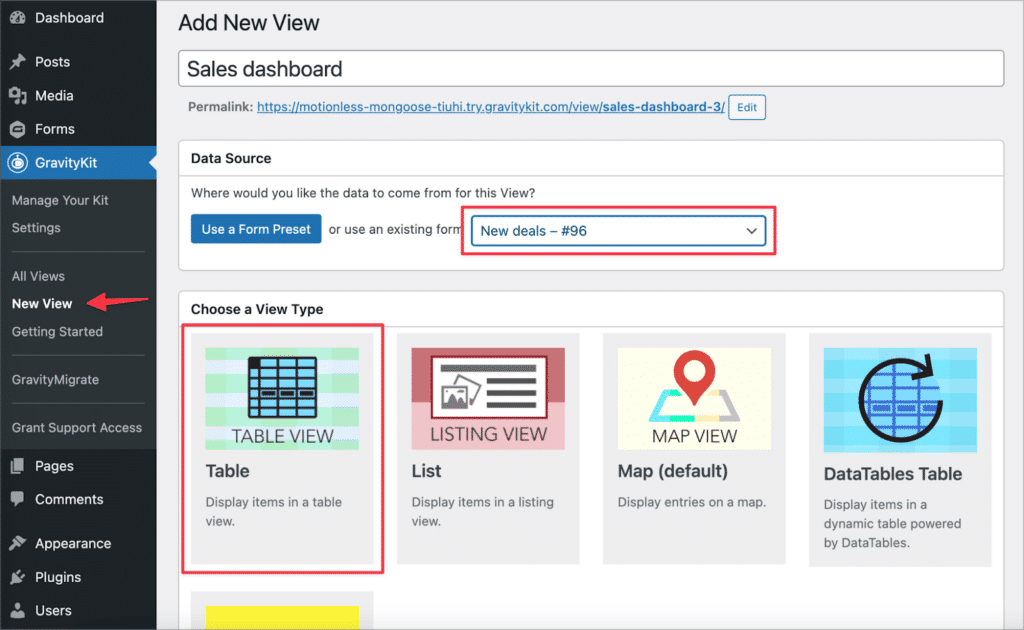The height and width of the screenshot is (630, 1024).
Task: Click the permalink Edit button
Action: 747,107
